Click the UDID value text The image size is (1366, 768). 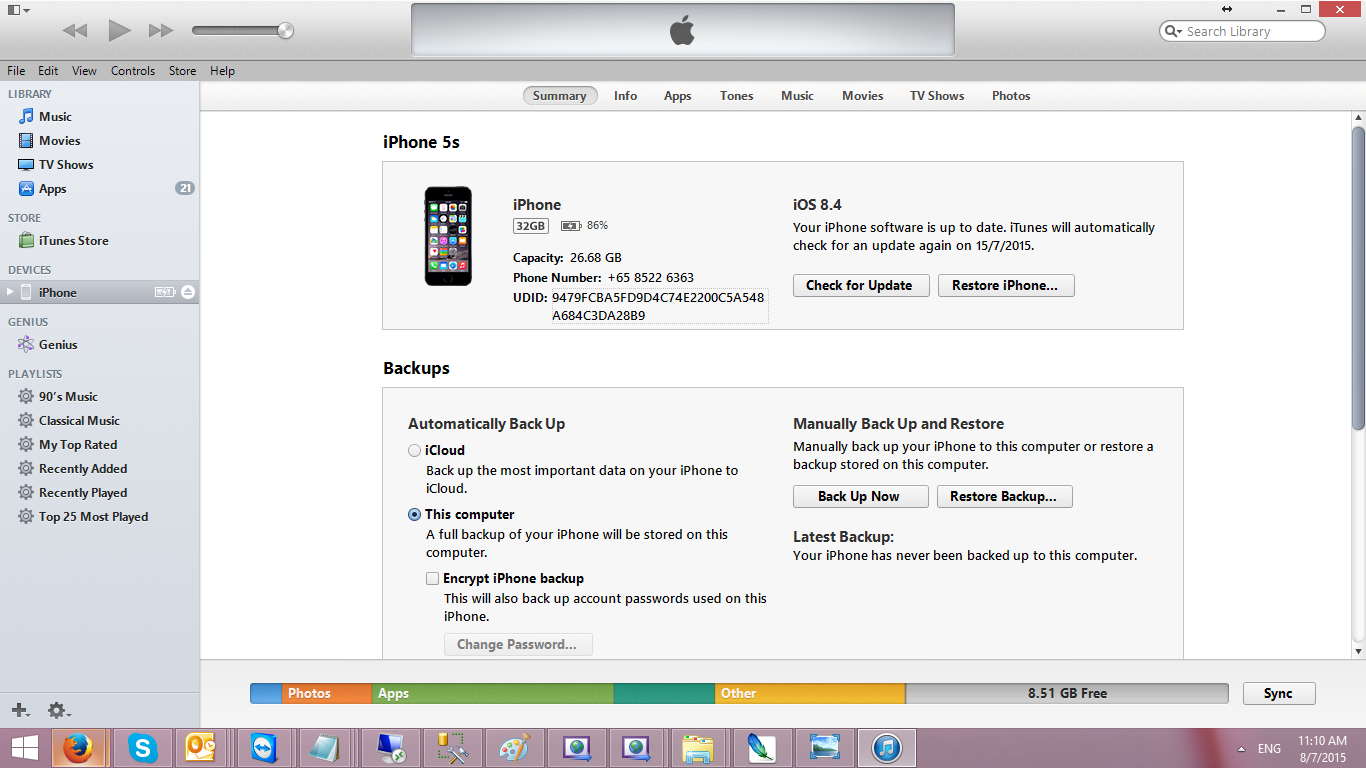[659, 307]
